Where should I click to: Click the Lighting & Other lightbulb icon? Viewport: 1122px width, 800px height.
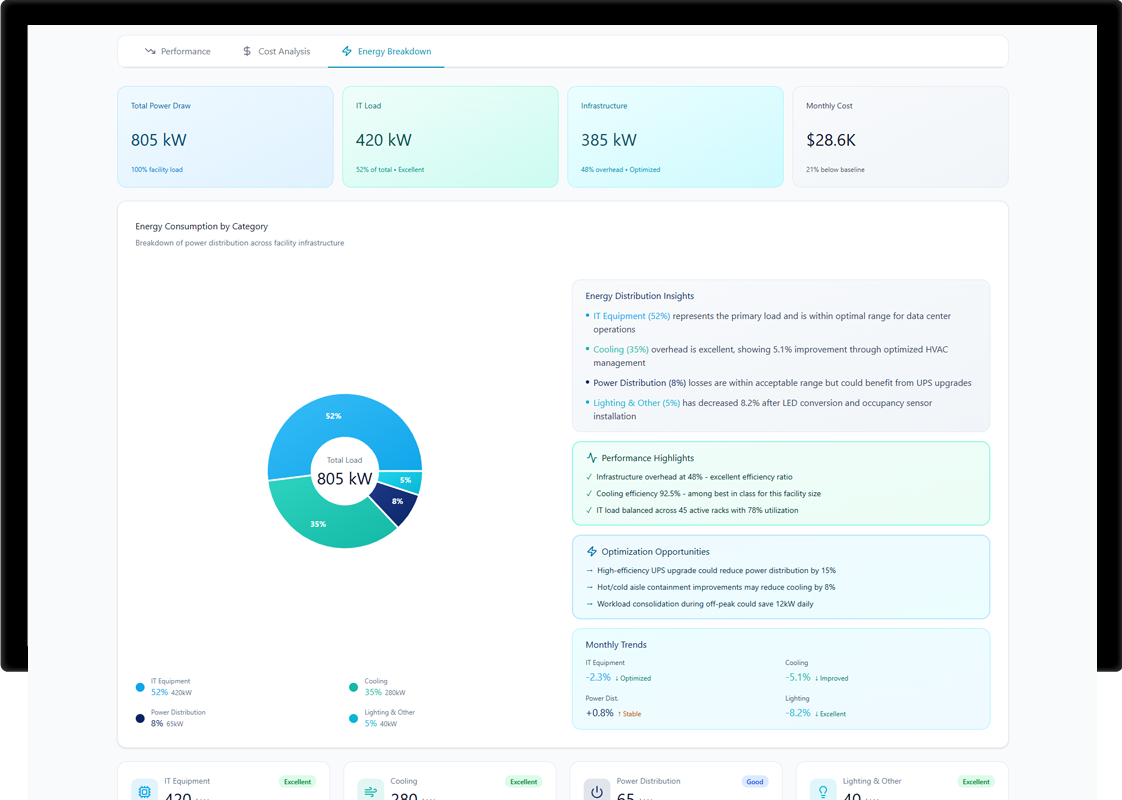[x=823, y=791]
